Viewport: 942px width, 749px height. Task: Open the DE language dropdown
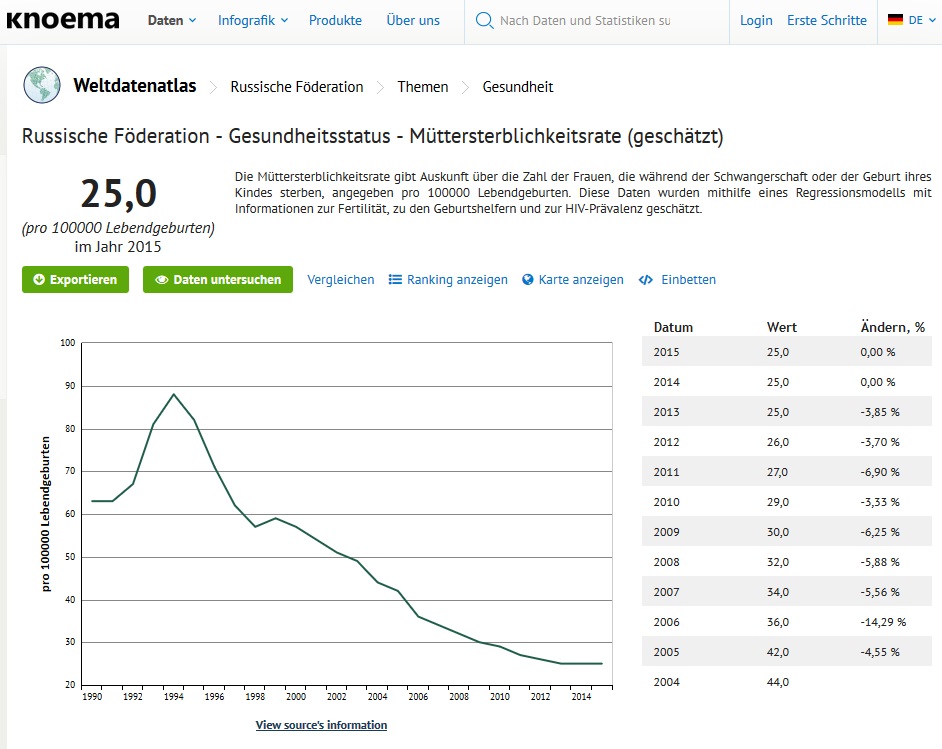click(x=922, y=20)
